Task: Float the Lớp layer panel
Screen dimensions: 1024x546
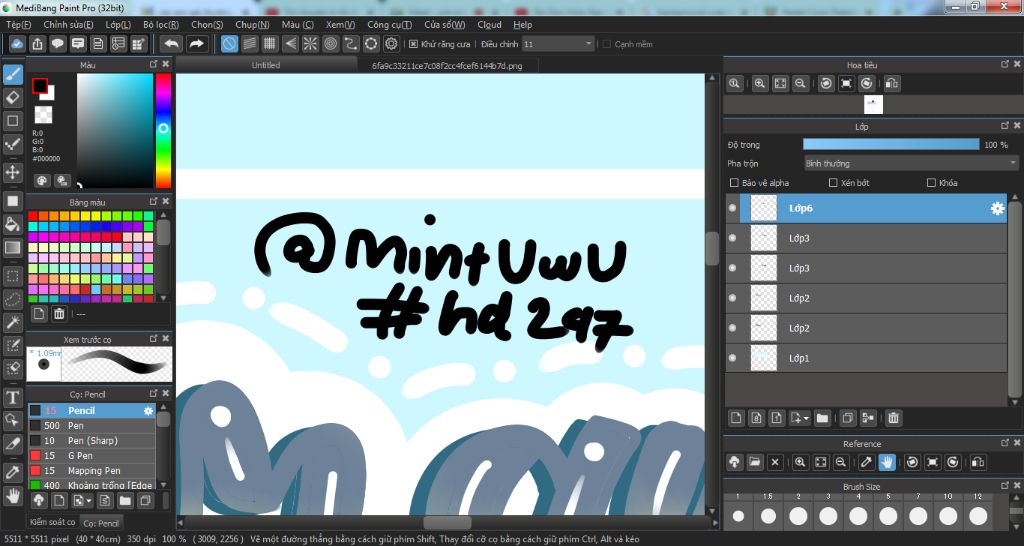Action: coord(1005,125)
